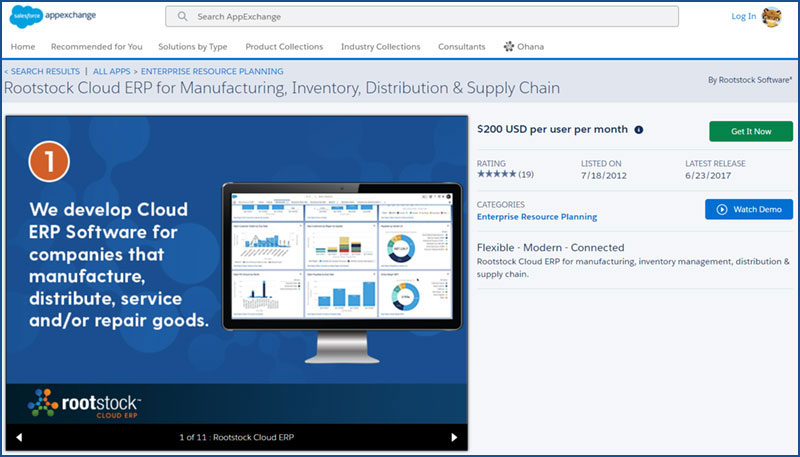Click the pricing info icon

click(638, 130)
